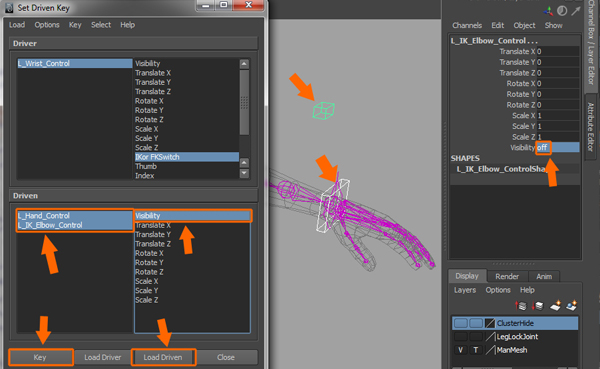
Task: Toggle the V visibility box of ManMesh
Action: [461, 350]
